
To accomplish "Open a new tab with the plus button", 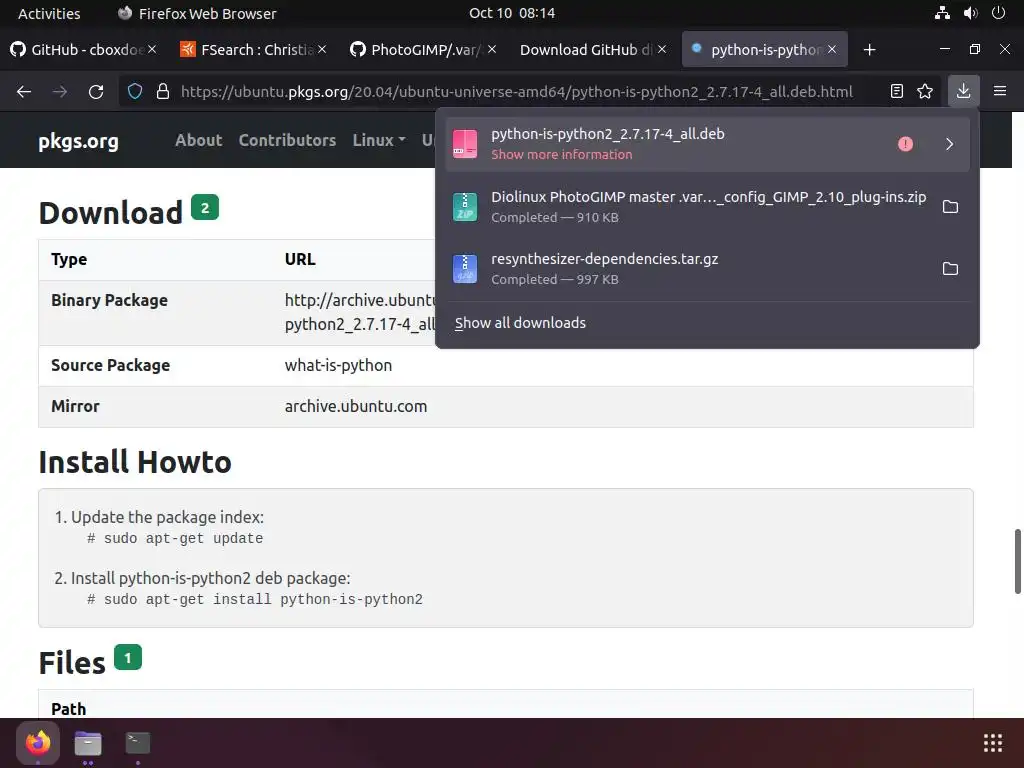I will pyautogui.click(x=869, y=50).
